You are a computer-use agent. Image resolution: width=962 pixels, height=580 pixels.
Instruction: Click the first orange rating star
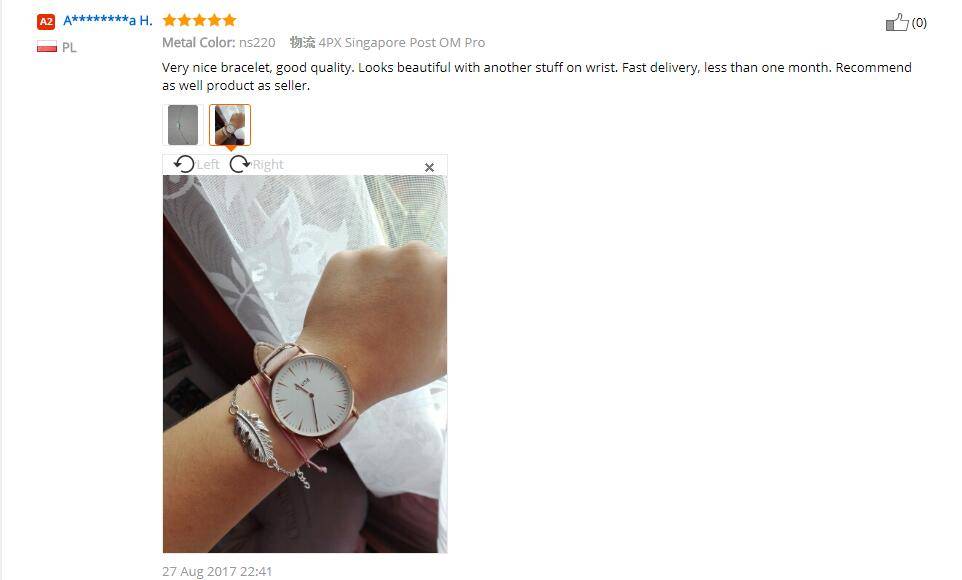click(169, 20)
